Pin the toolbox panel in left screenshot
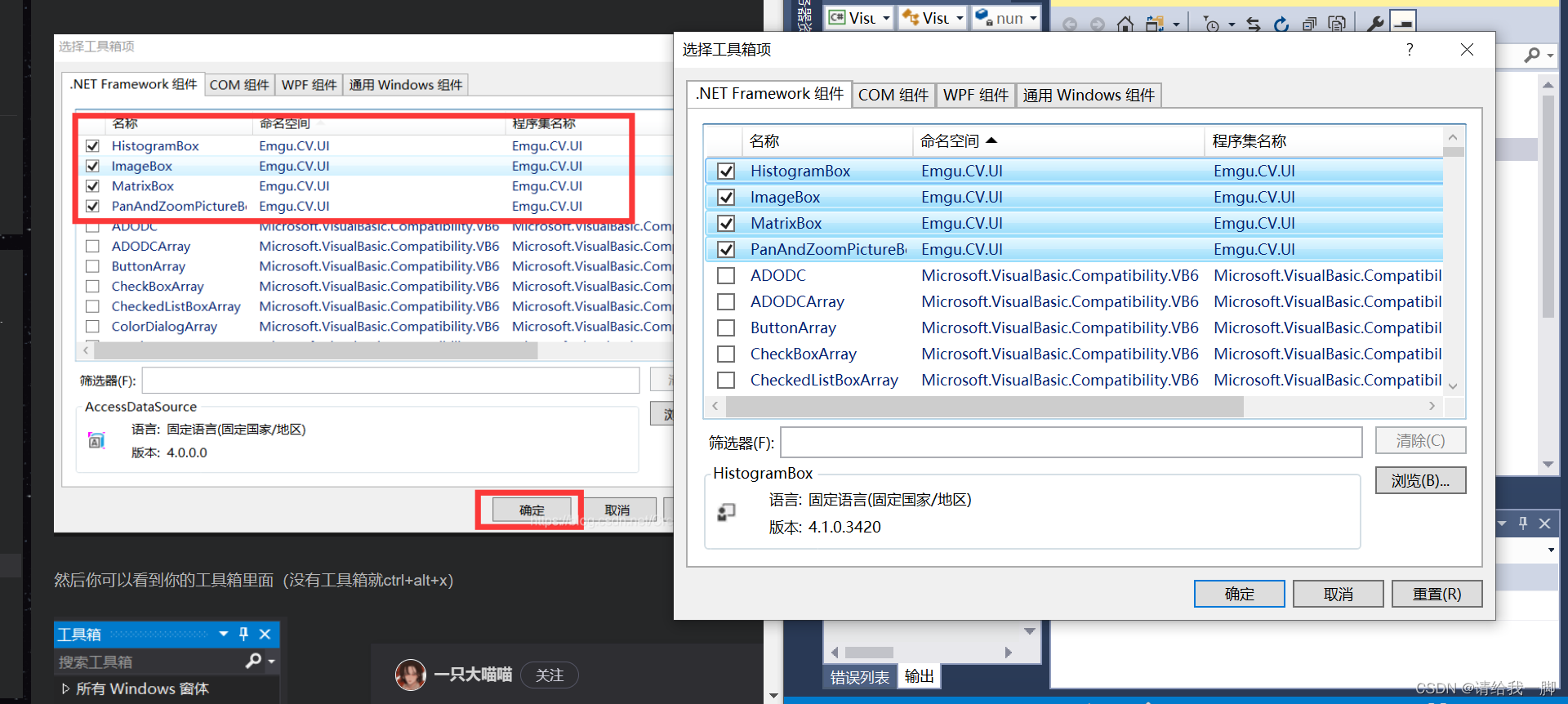The image size is (1568, 704). coord(243,634)
